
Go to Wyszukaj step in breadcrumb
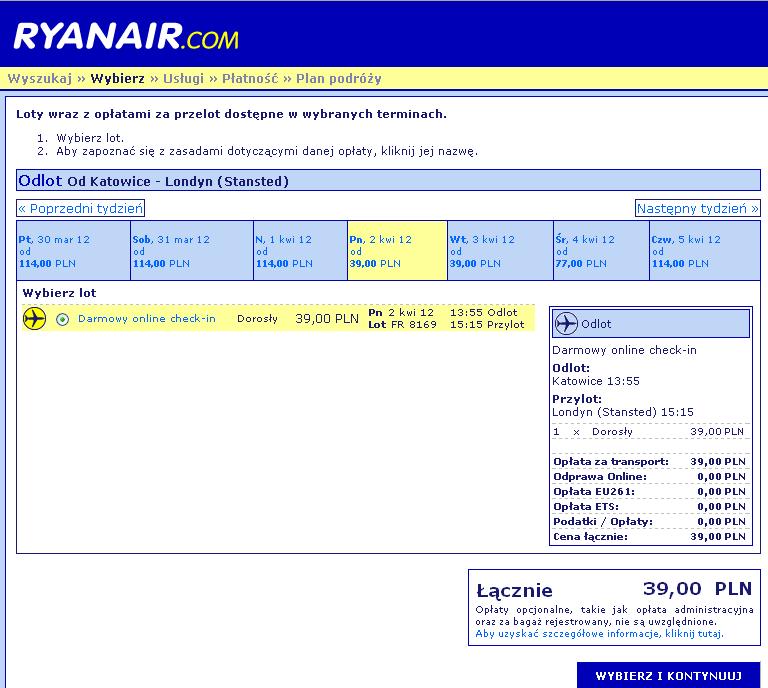[40, 78]
